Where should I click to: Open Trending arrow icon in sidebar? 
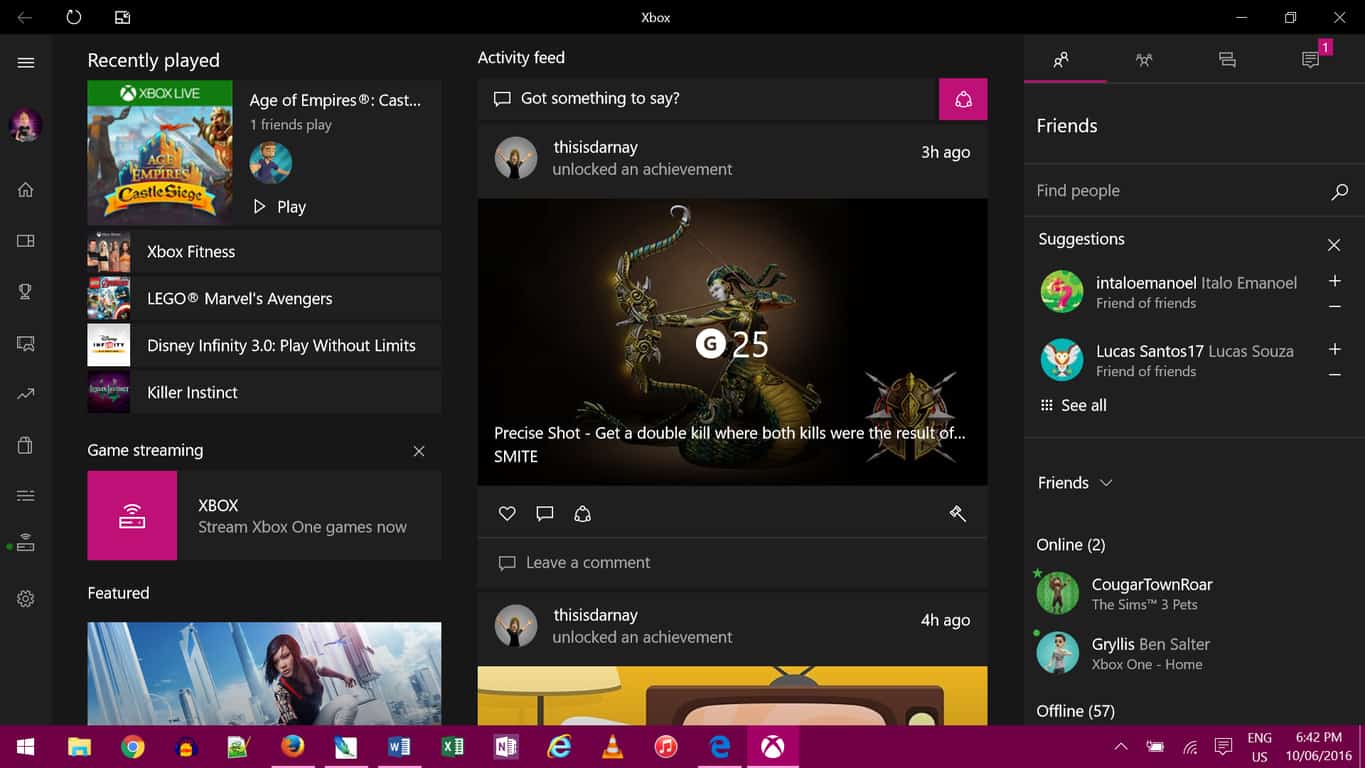(26, 394)
